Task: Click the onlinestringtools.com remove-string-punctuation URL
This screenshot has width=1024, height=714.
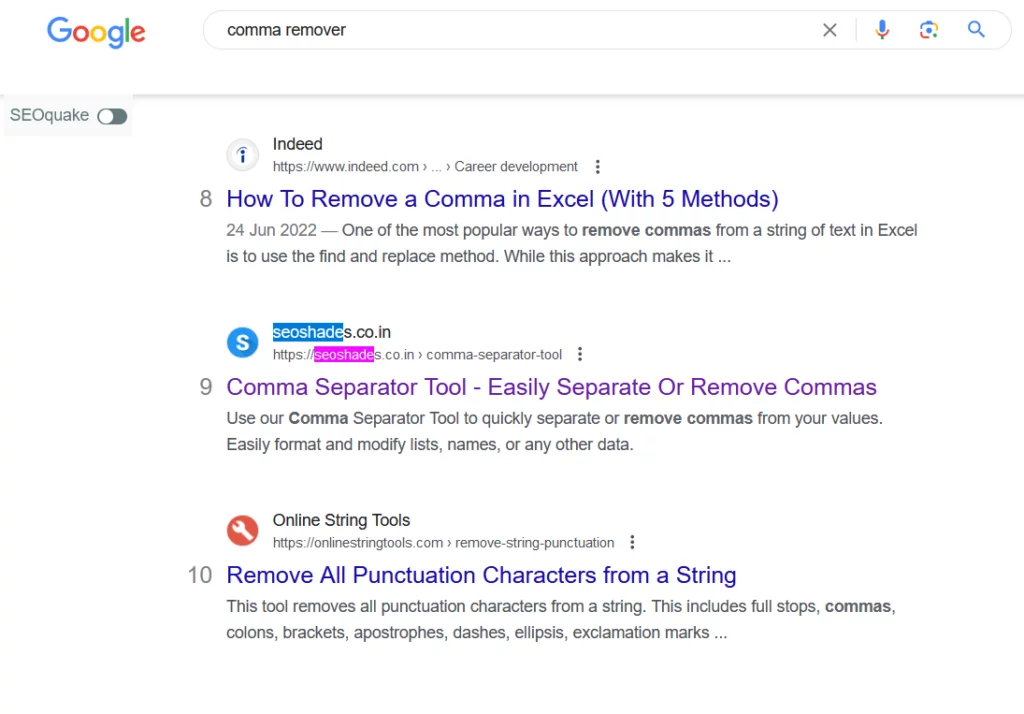Action: pos(443,543)
